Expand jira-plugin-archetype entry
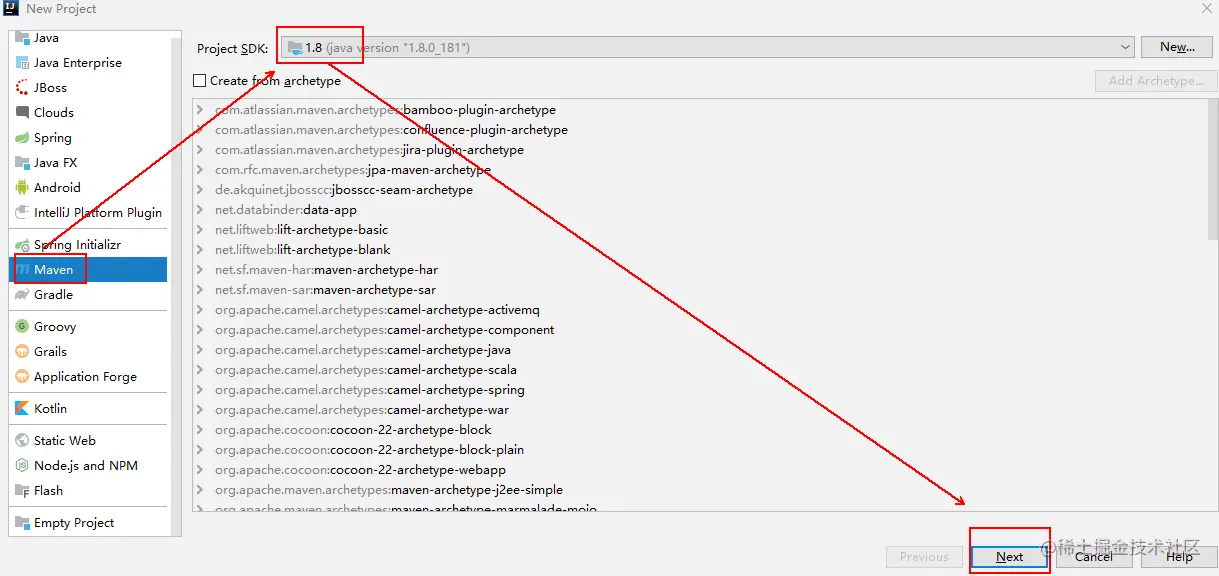 coord(201,150)
